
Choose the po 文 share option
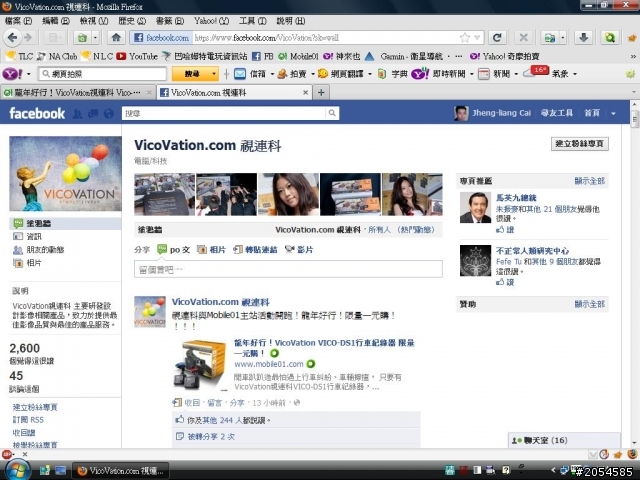pyautogui.click(x=174, y=249)
